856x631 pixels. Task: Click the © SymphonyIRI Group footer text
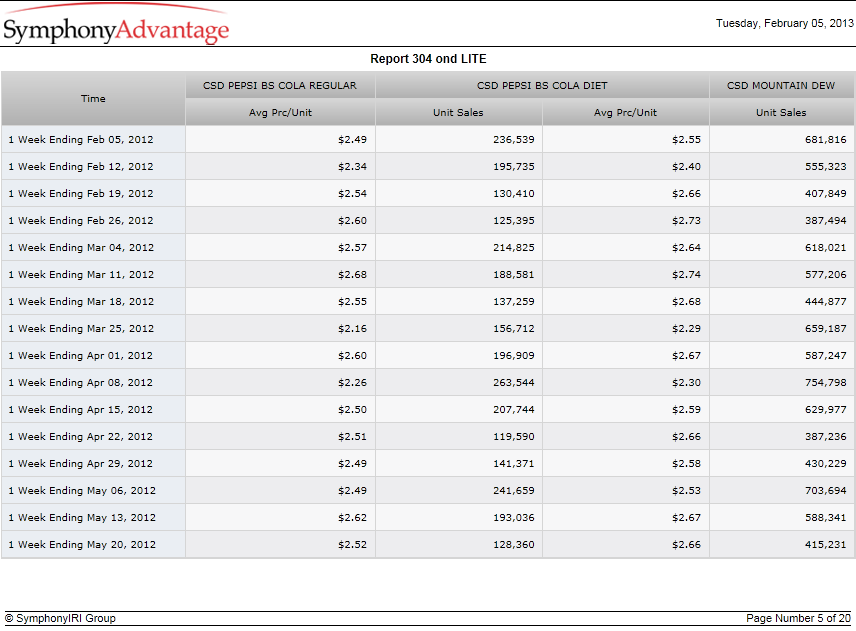(x=61, y=618)
